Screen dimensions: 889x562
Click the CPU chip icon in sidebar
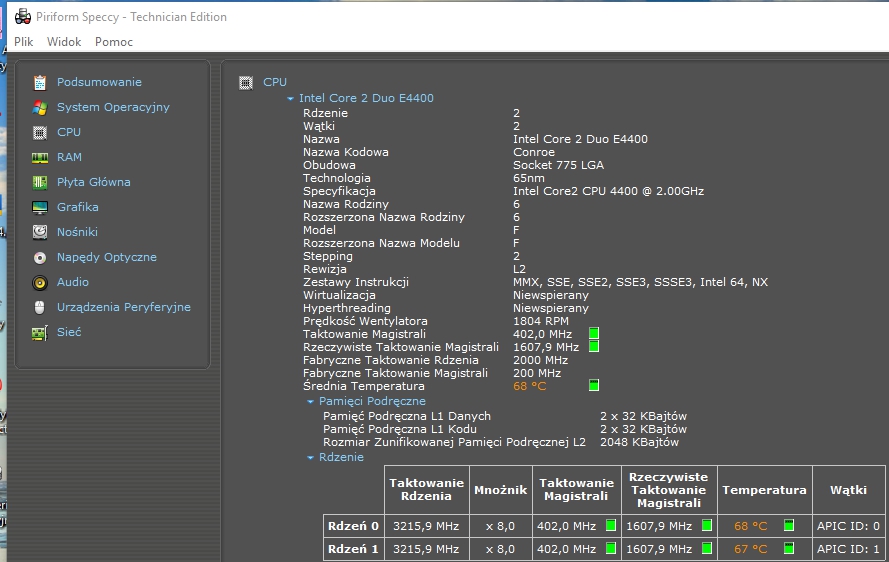pos(40,133)
